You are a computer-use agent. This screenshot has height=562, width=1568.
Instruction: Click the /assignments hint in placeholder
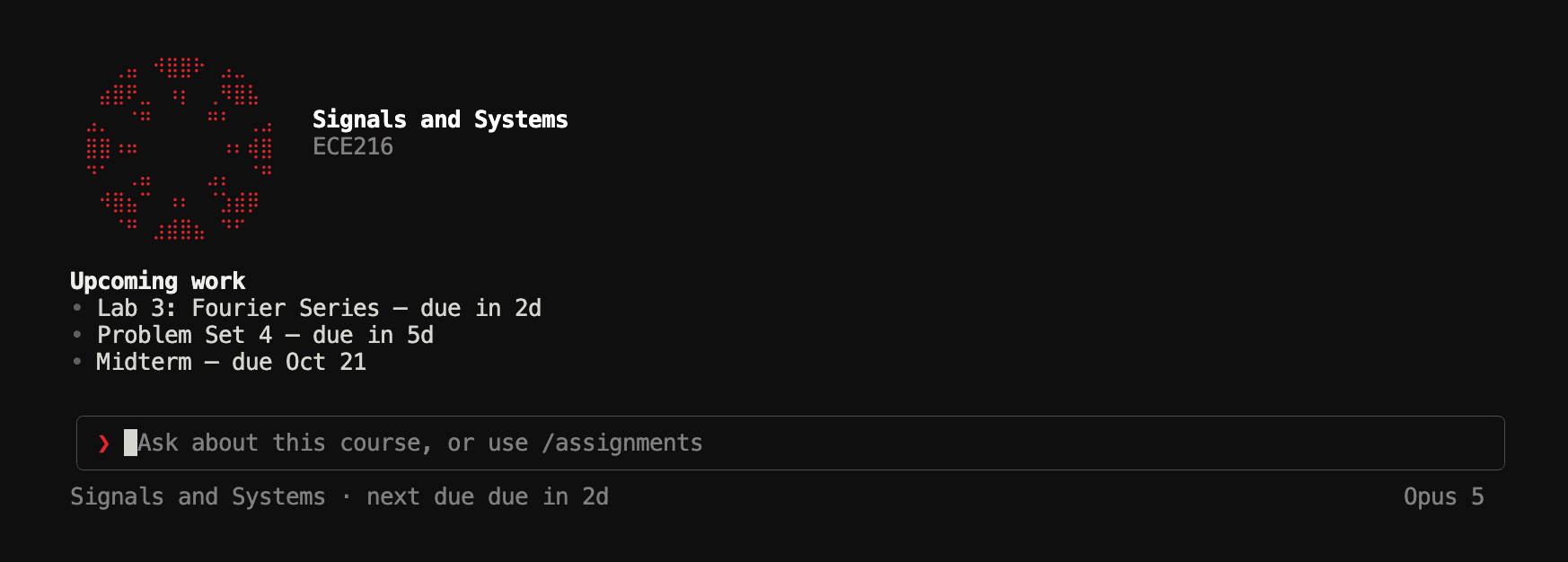coord(622,443)
